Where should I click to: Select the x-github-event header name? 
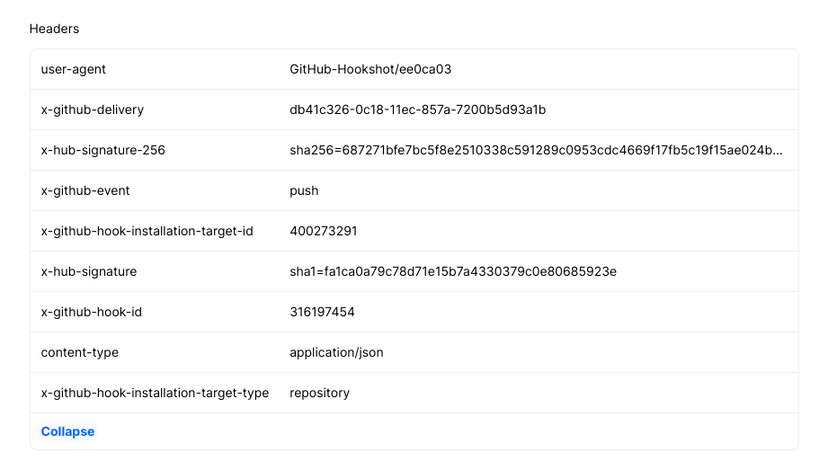(x=86, y=190)
